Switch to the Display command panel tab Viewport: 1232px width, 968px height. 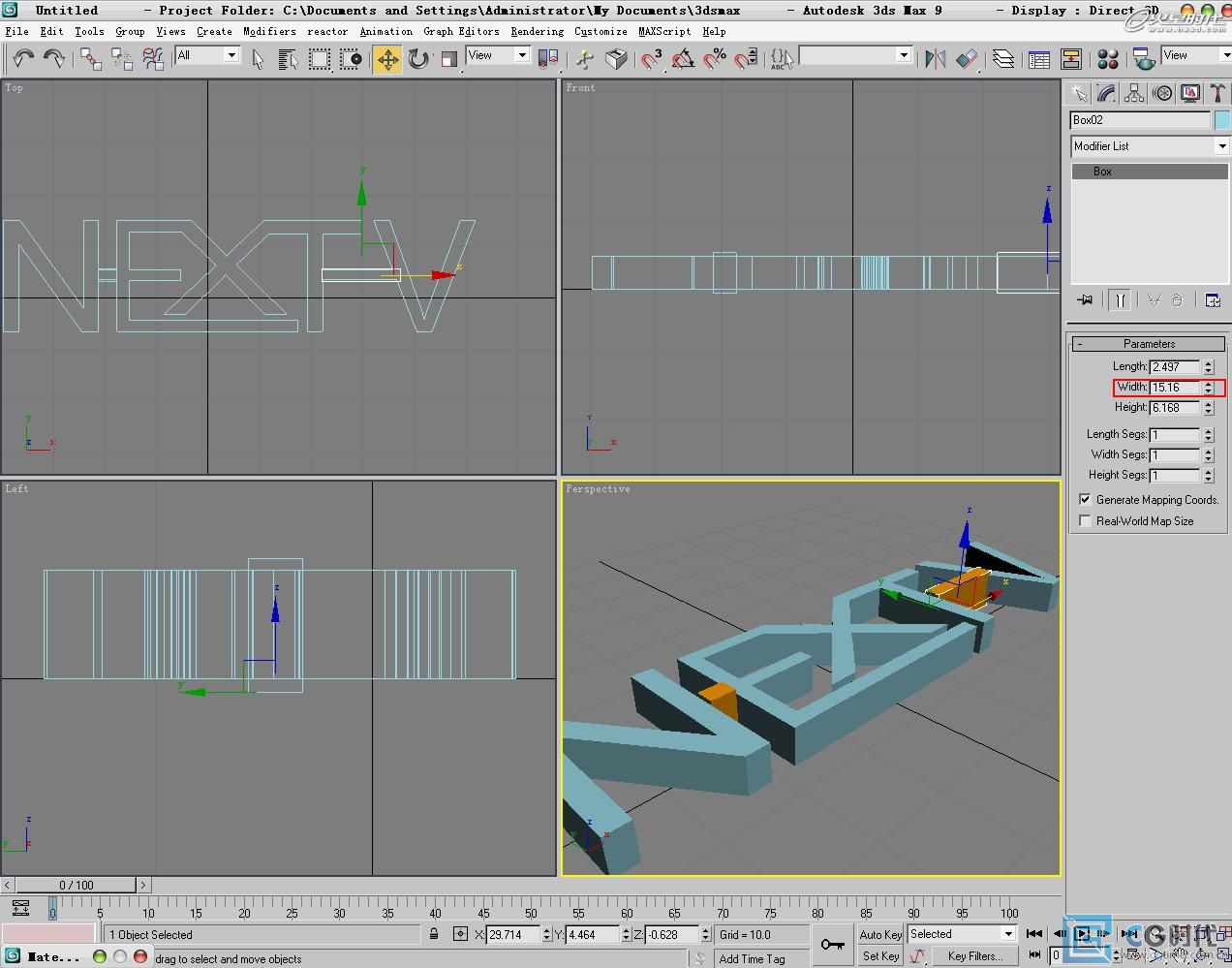tap(1190, 94)
